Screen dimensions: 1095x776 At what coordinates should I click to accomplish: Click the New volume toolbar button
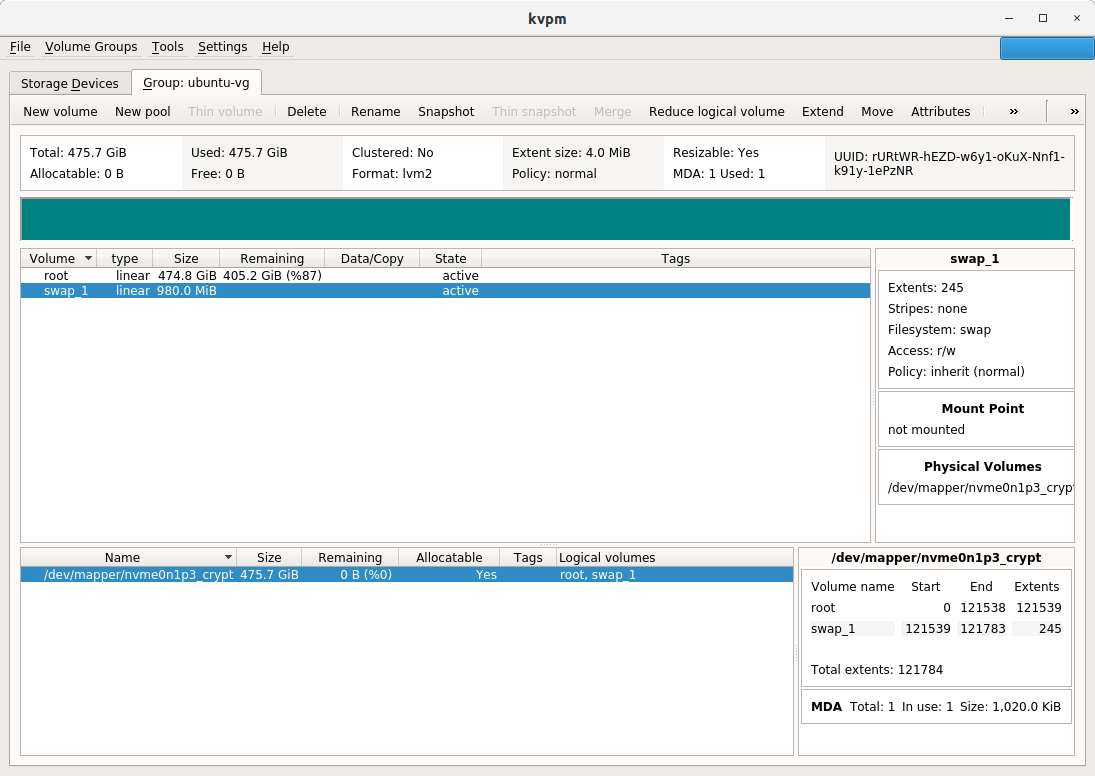(x=60, y=112)
